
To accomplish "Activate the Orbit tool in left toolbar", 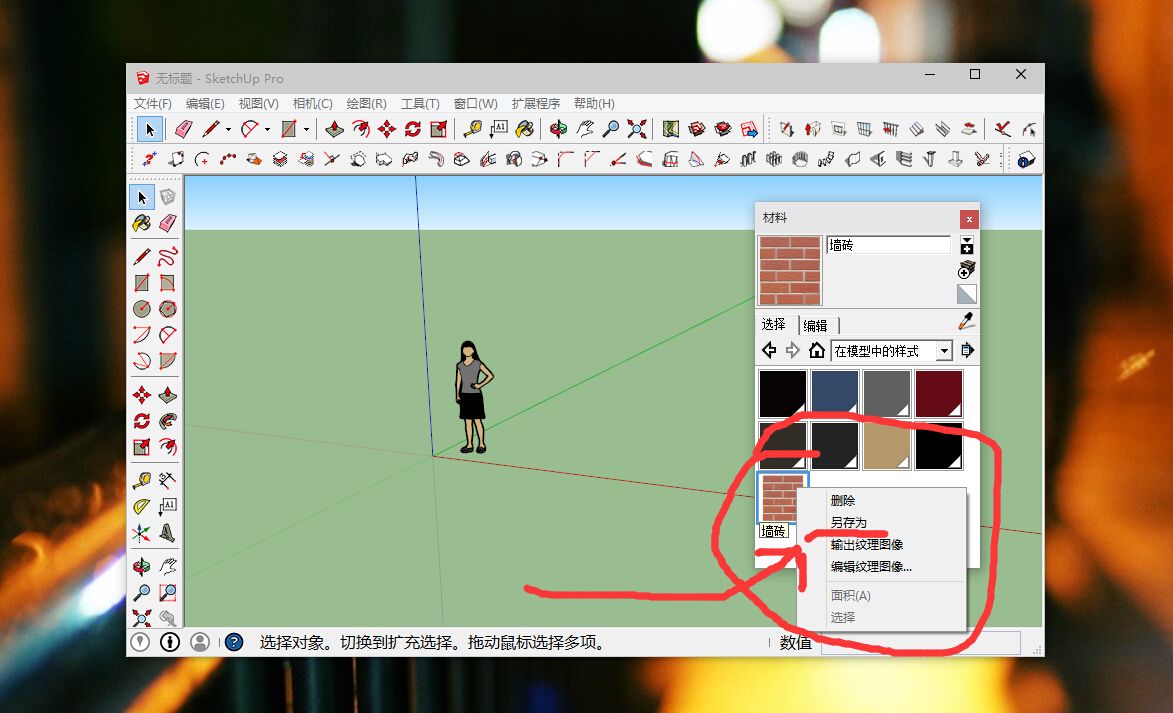I will (142, 566).
